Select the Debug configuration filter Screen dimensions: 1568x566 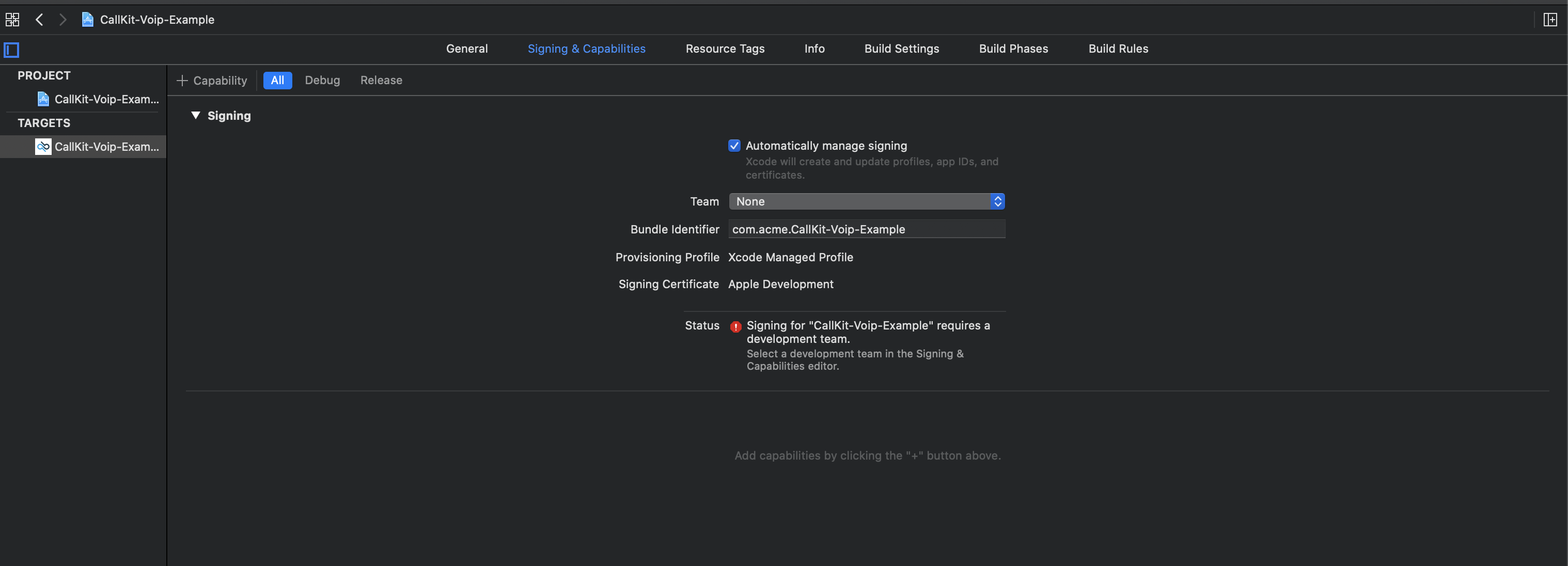[322, 81]
